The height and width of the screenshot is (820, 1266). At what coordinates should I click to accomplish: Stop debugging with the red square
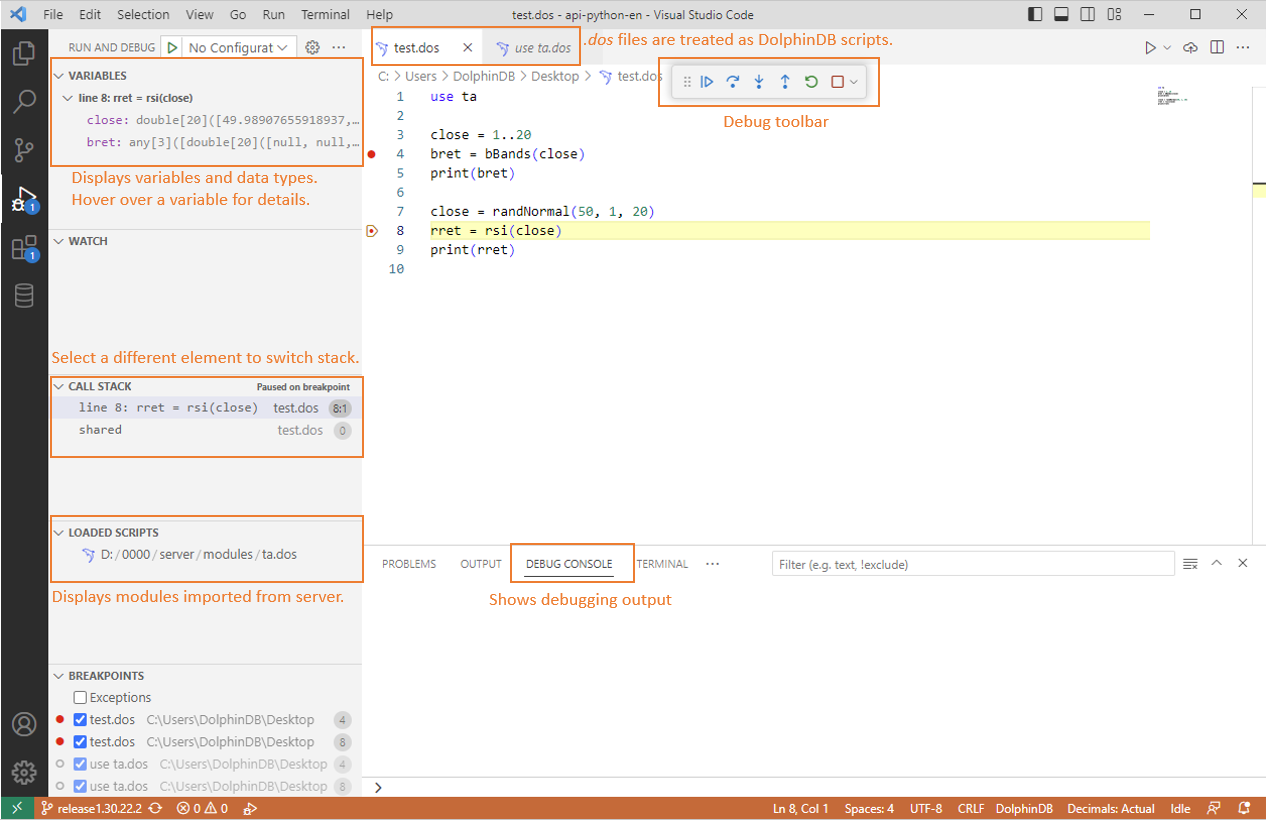coord(838,82)
